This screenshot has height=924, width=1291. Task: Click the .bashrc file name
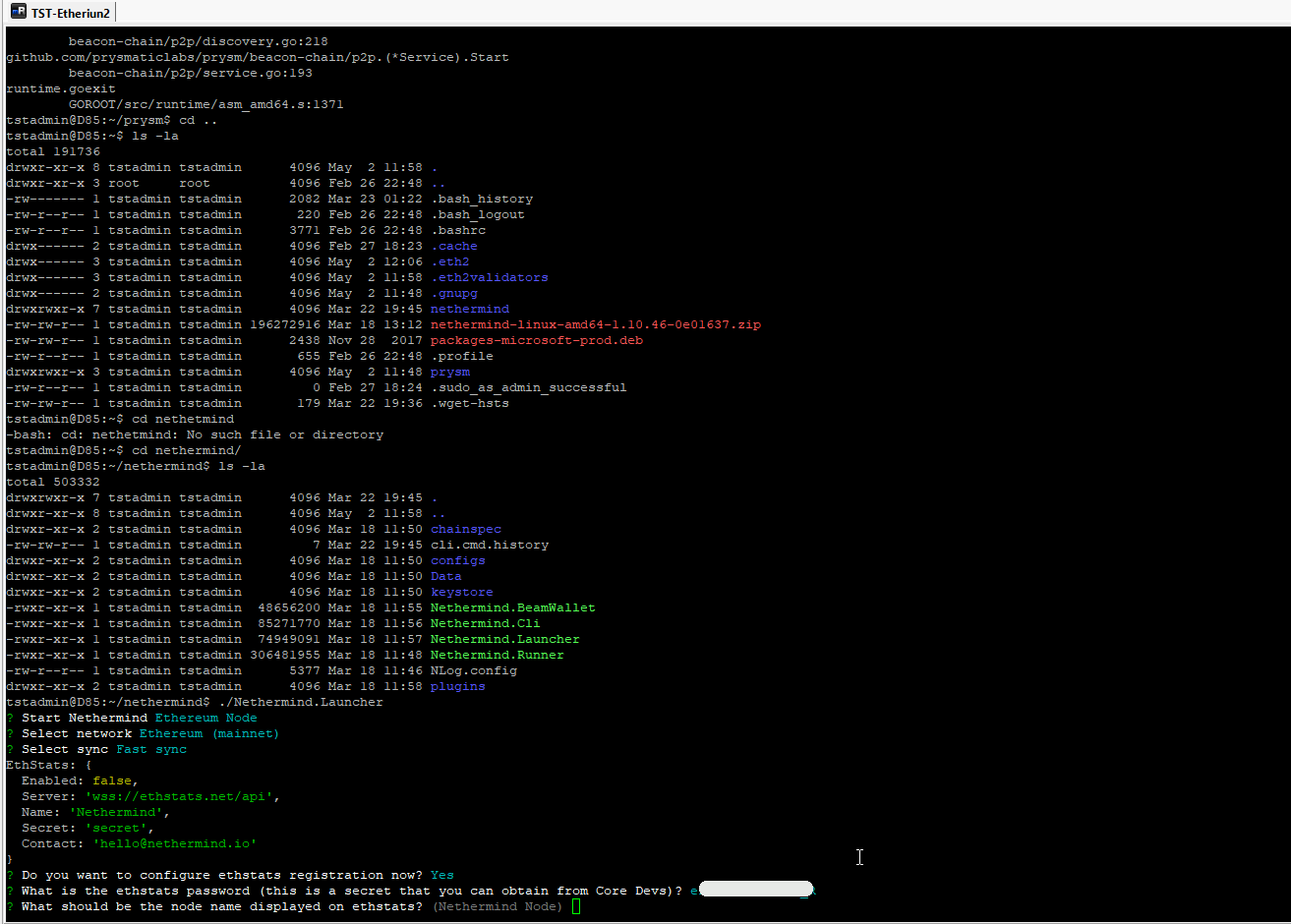point(458,230)
